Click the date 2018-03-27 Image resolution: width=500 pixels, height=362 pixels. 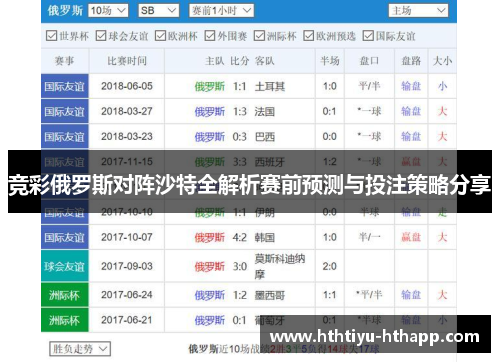[x=127, y=111]
